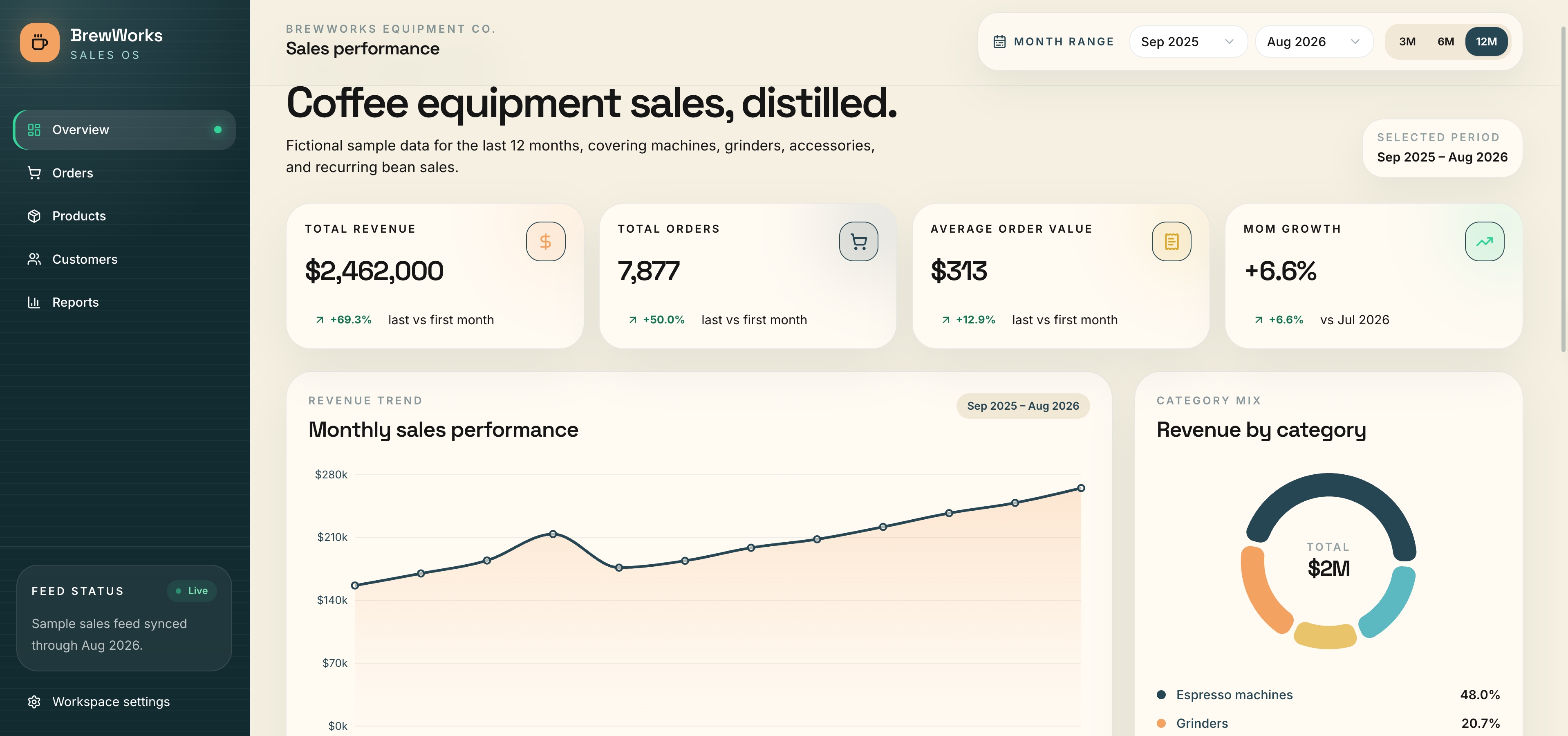The image size is (1568, 736).
Task: Click the $140k axis label
Action: (x=332, y=600)
